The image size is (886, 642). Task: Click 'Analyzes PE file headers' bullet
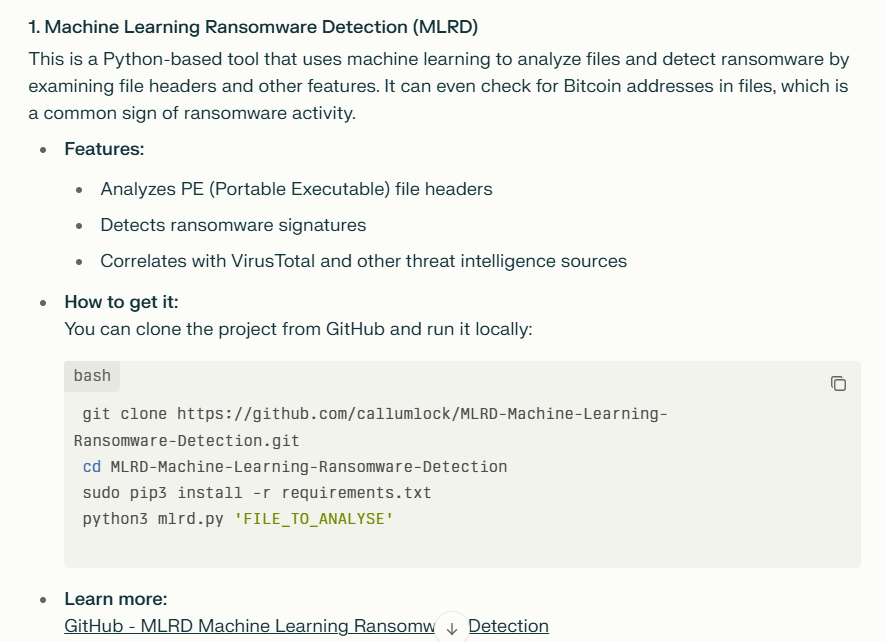coord(296,189)
